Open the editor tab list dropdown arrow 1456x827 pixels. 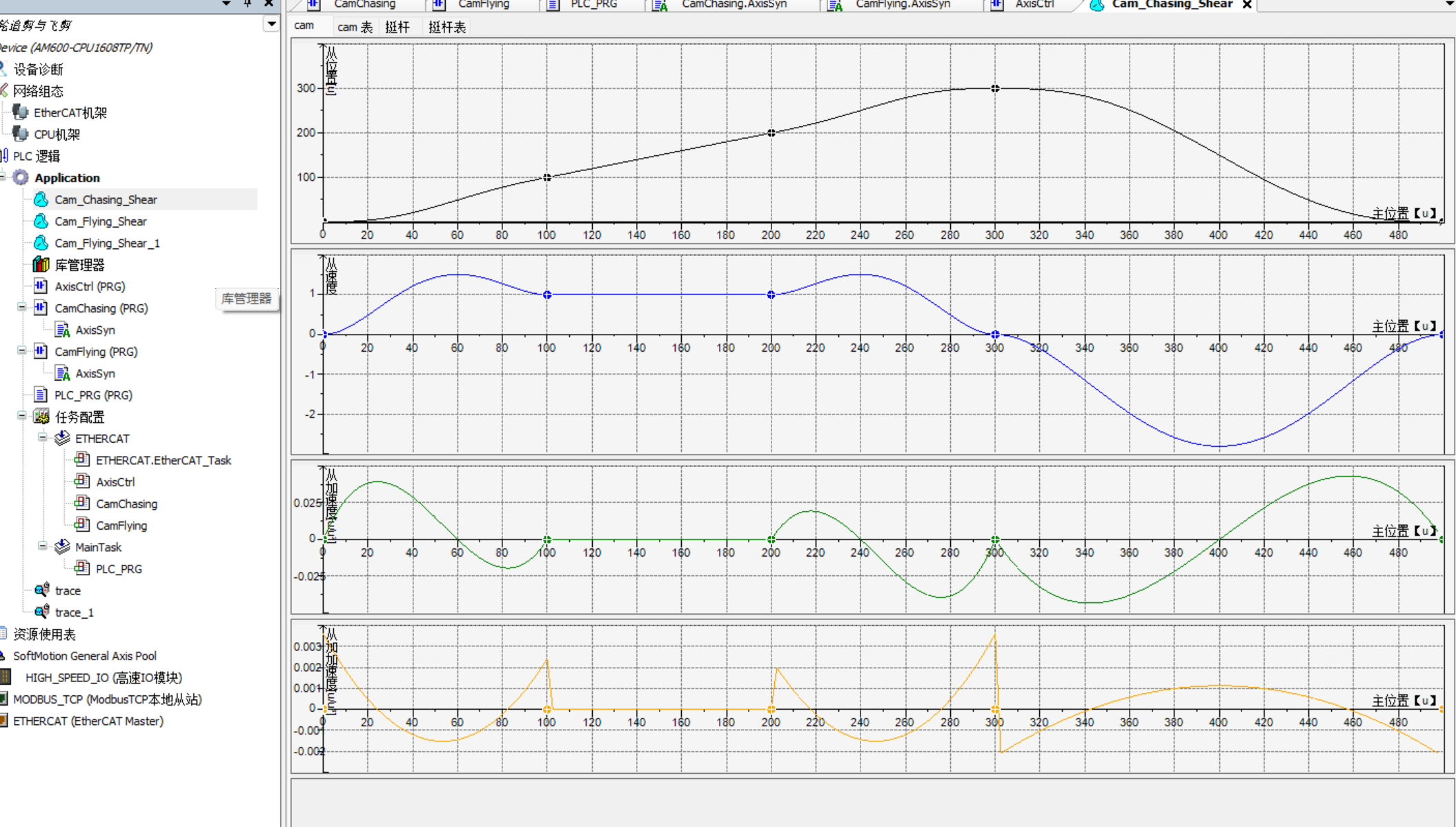(1449, 4)
